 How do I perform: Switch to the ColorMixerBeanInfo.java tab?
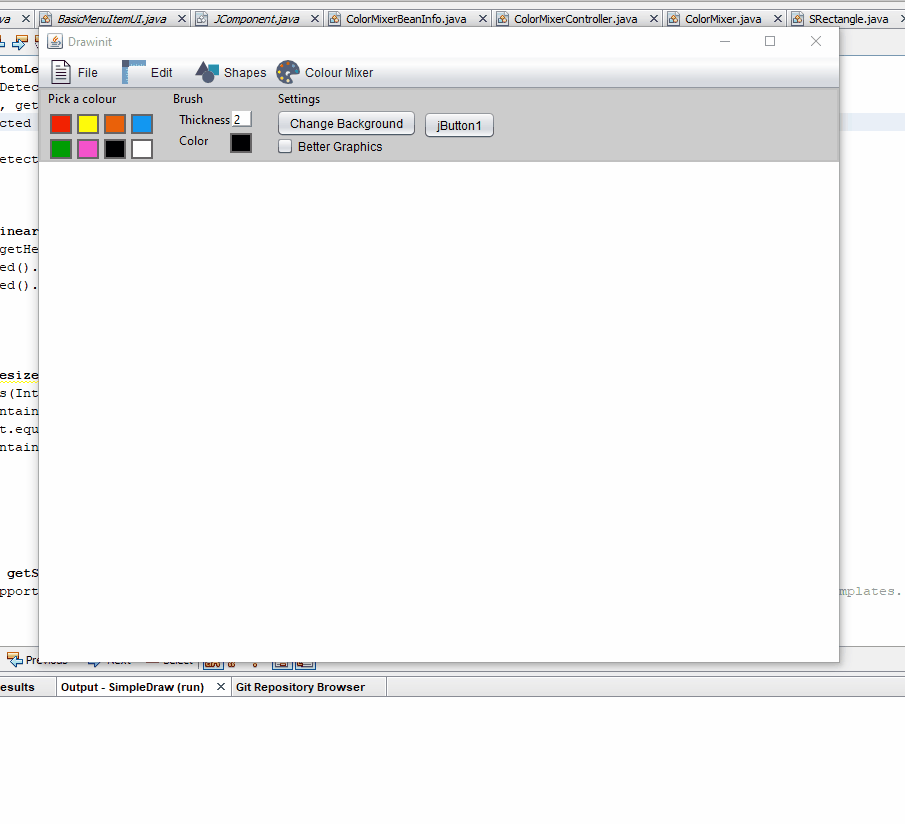click(406, 19)
